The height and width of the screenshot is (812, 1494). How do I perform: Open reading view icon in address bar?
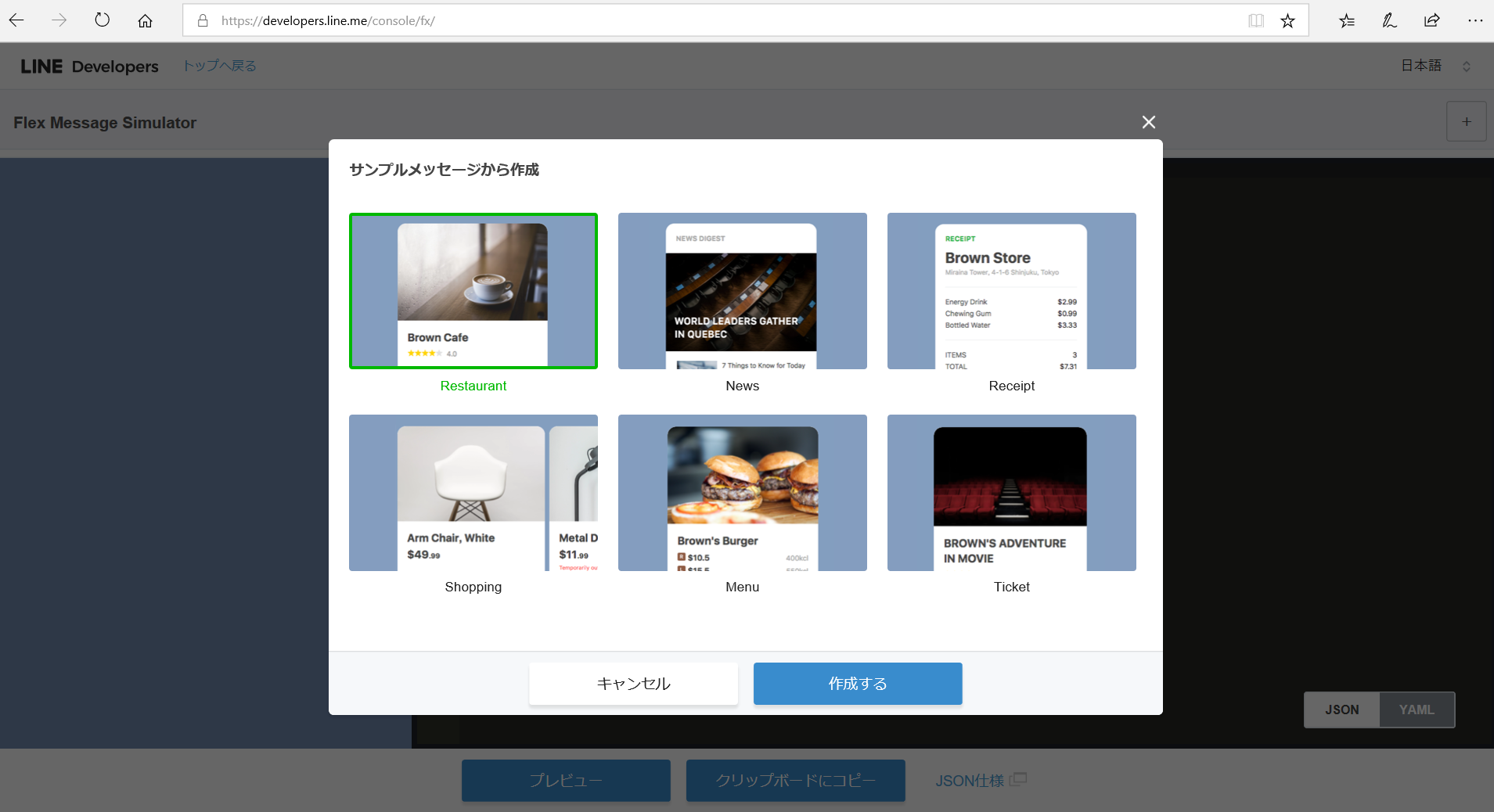[1255, 20]
